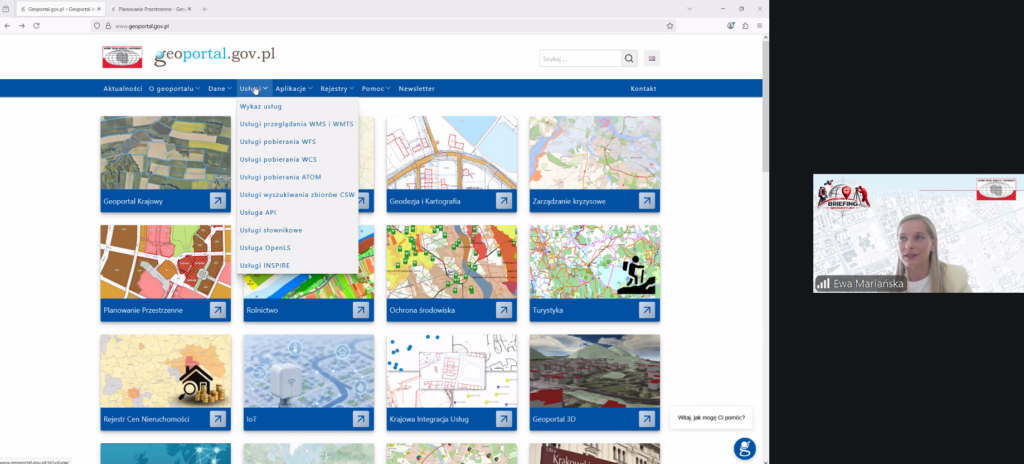Click into the Szukaj search field

[580, 58]
